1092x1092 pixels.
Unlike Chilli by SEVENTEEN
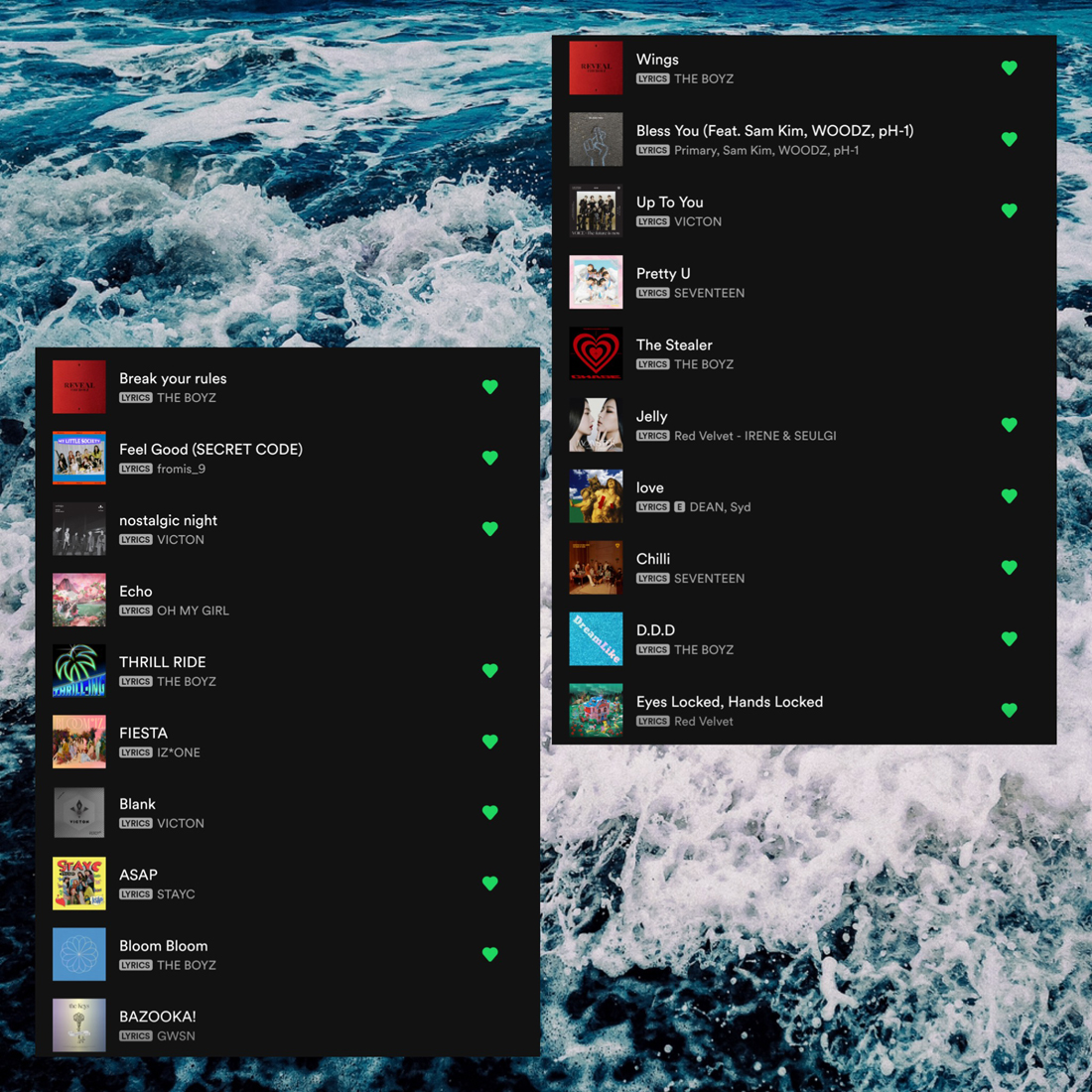point(1010,568)
